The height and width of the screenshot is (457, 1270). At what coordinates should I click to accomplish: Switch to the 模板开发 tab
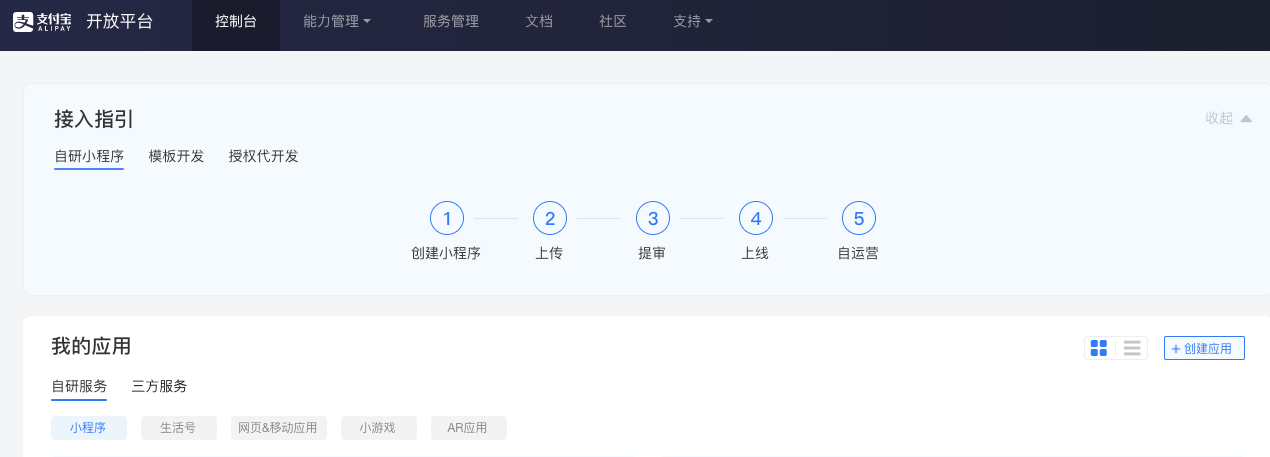[x=176, y=156]
